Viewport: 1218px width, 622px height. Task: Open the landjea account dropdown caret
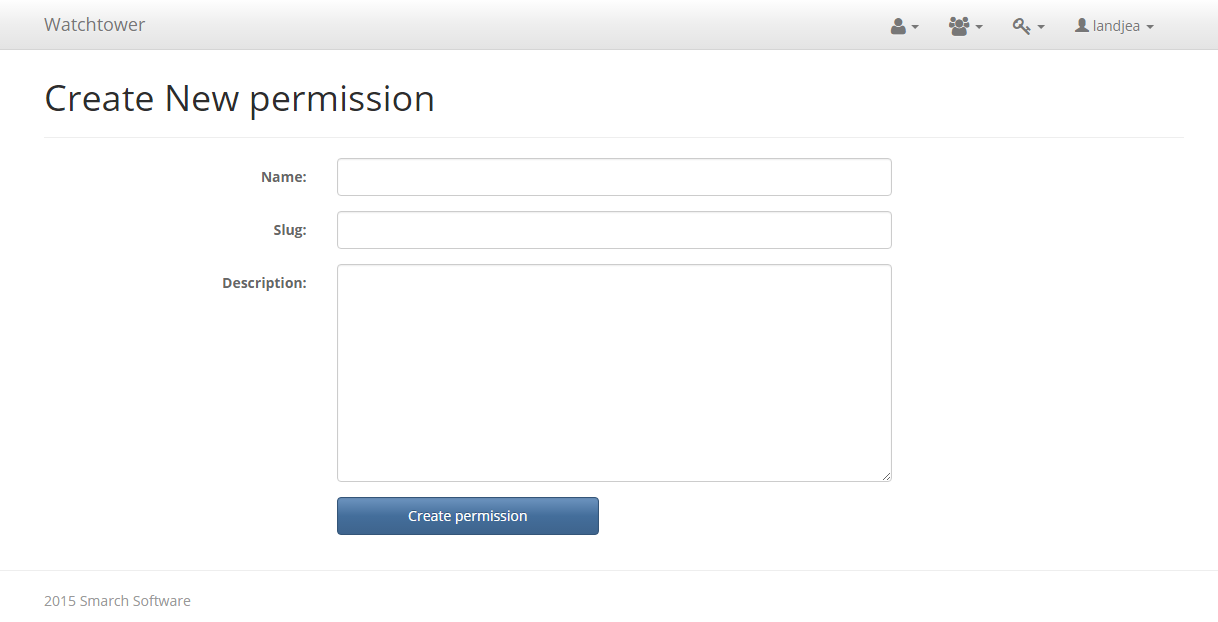(x=1150, y=27)
